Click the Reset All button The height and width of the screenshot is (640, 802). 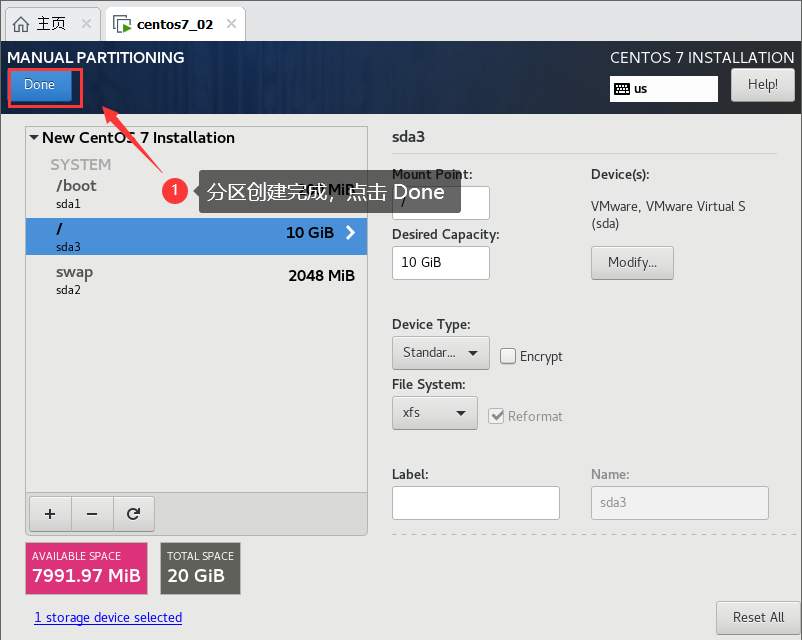(758, 617)
